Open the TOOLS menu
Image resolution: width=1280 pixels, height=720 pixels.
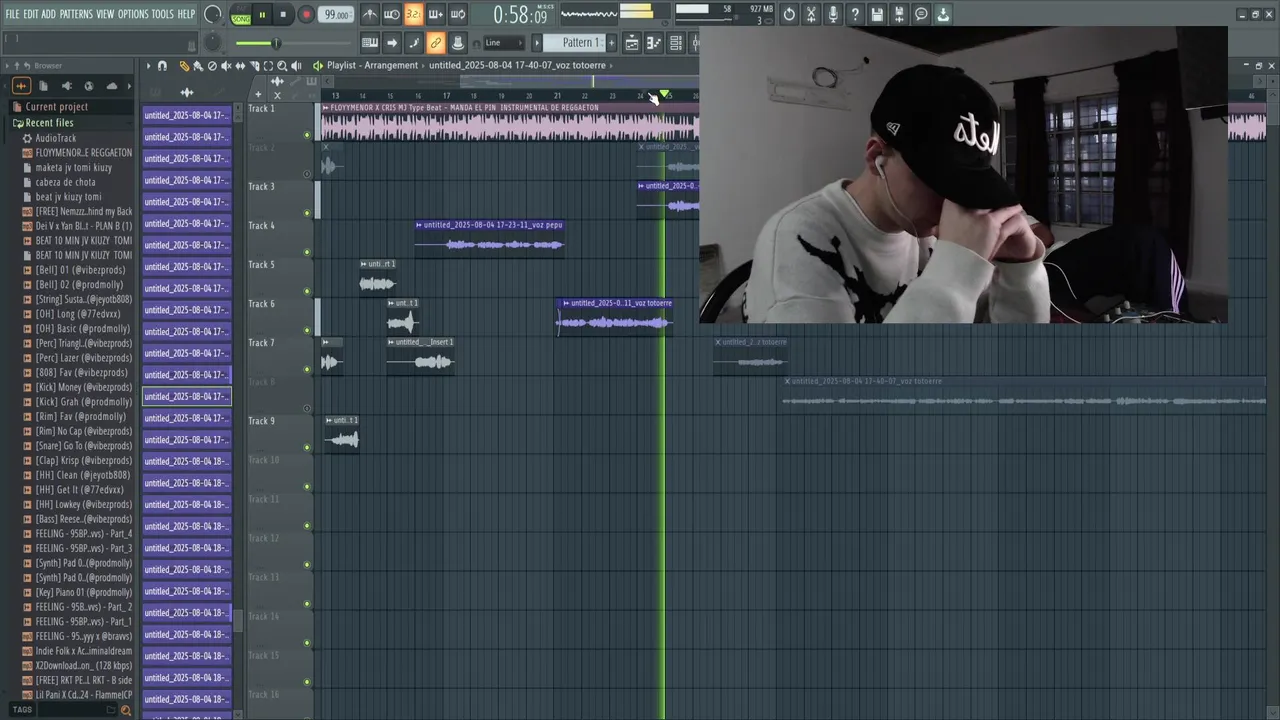[x=162, y=14]
